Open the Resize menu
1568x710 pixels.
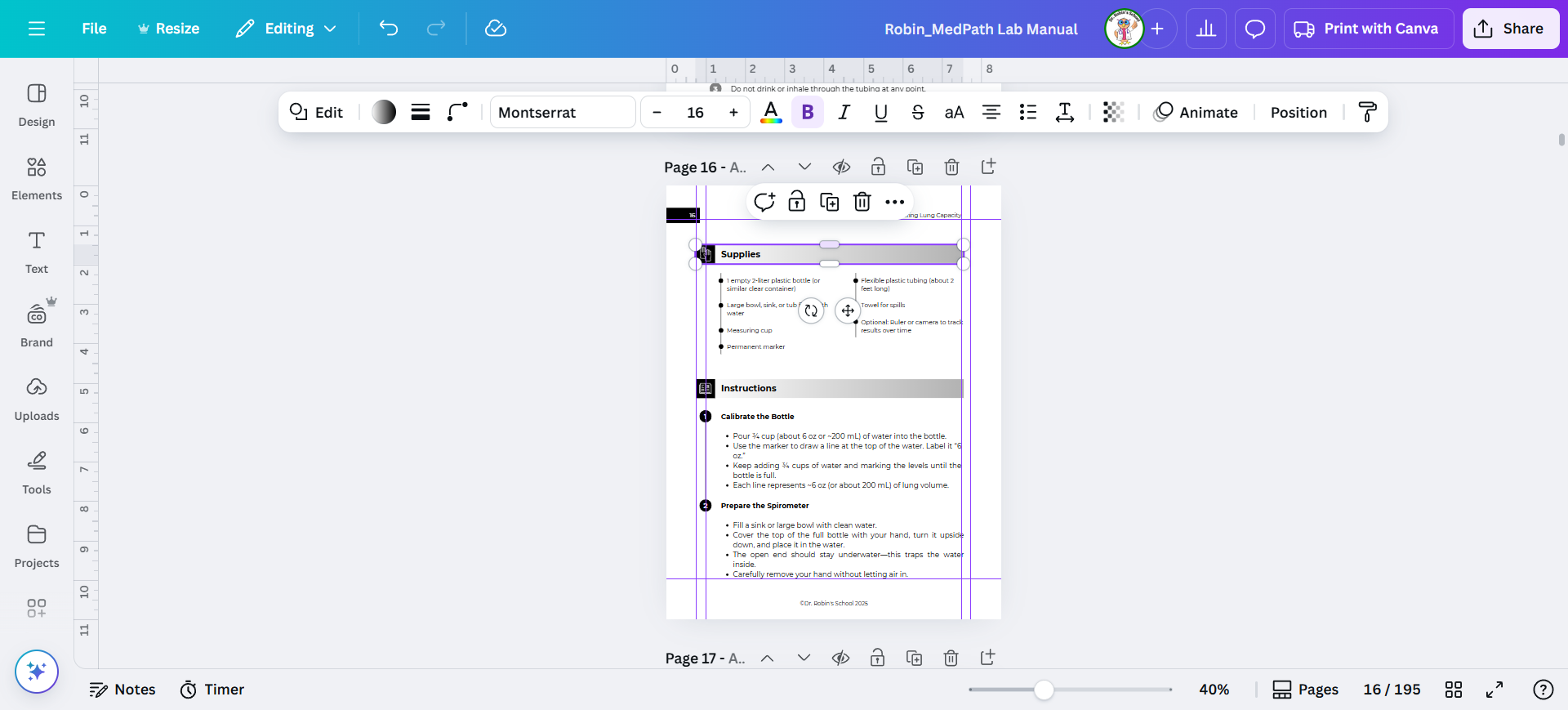coord(168,29)
